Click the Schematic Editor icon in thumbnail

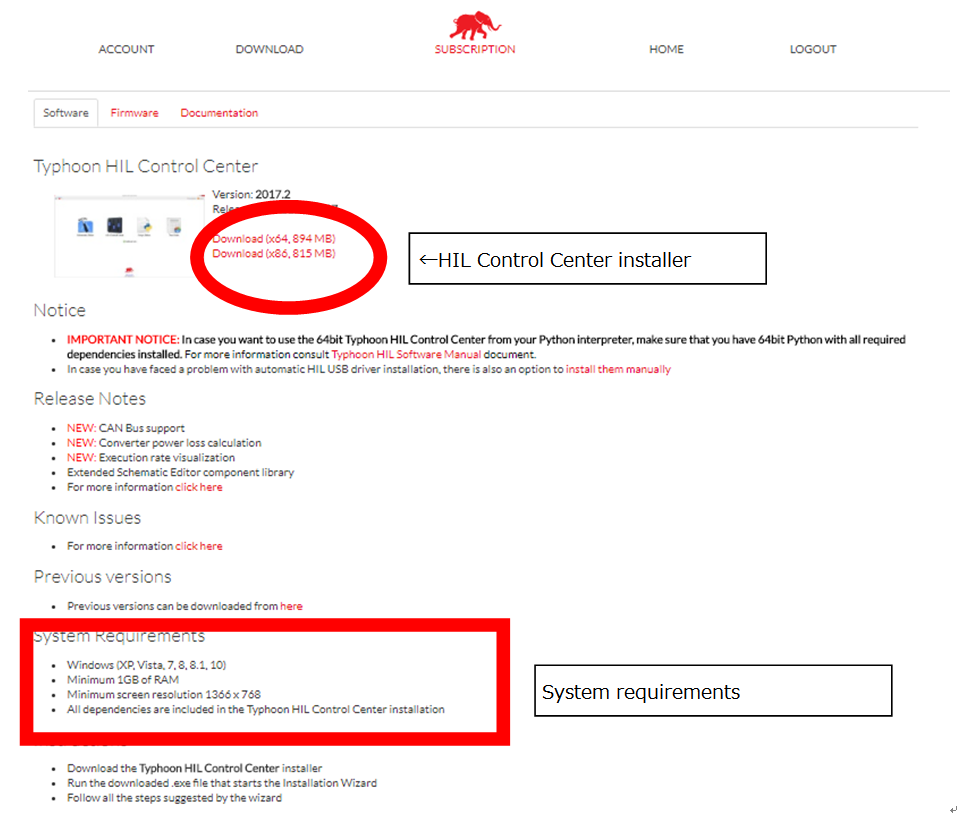point(86,227)
